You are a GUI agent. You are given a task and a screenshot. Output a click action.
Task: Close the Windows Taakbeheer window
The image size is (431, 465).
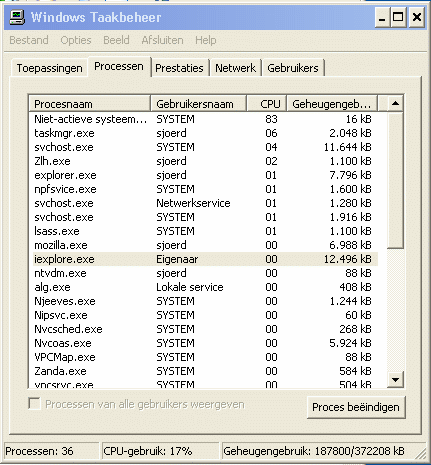click(417, 17)
